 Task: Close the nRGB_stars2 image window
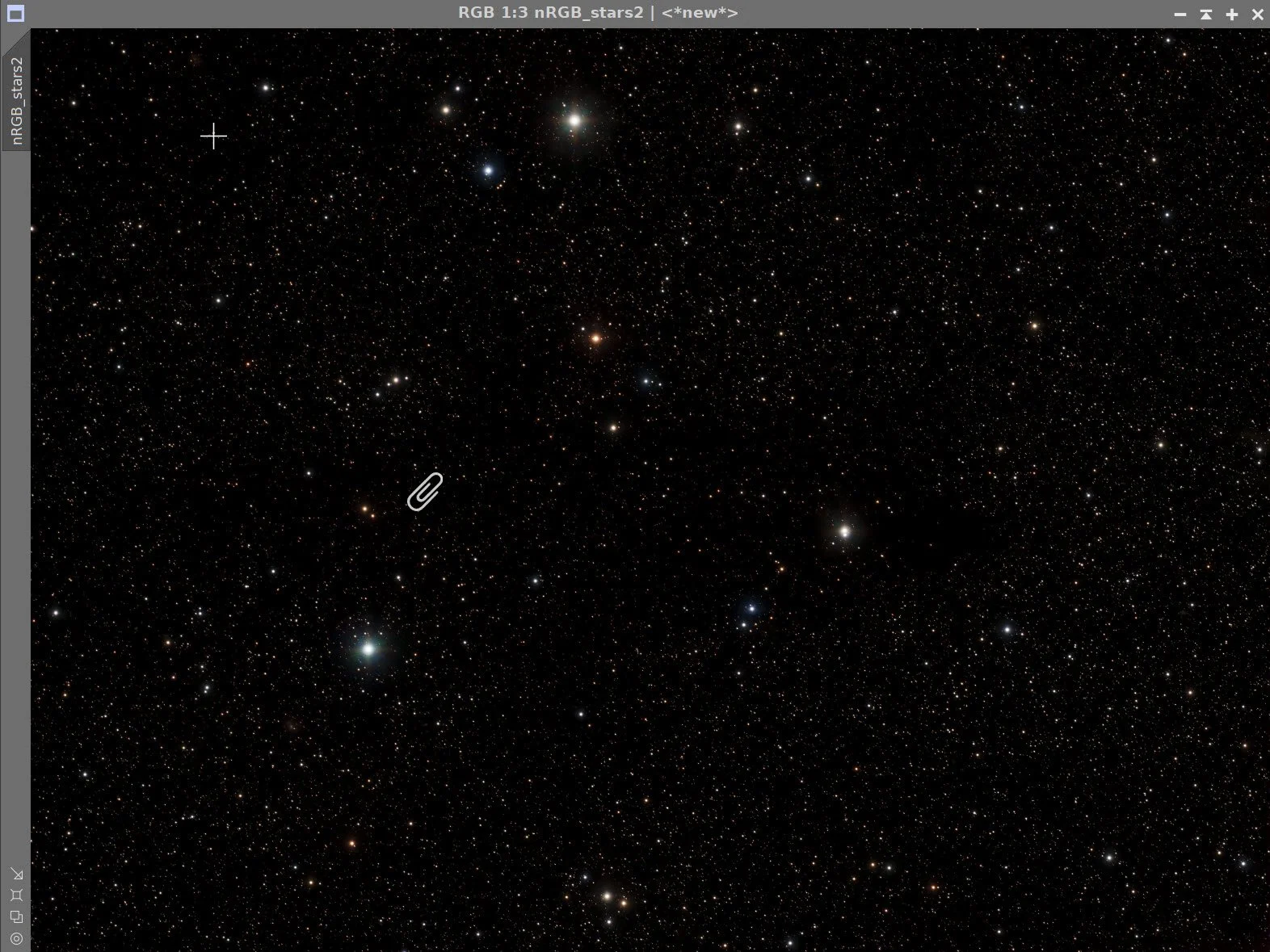pos(1258,15)
